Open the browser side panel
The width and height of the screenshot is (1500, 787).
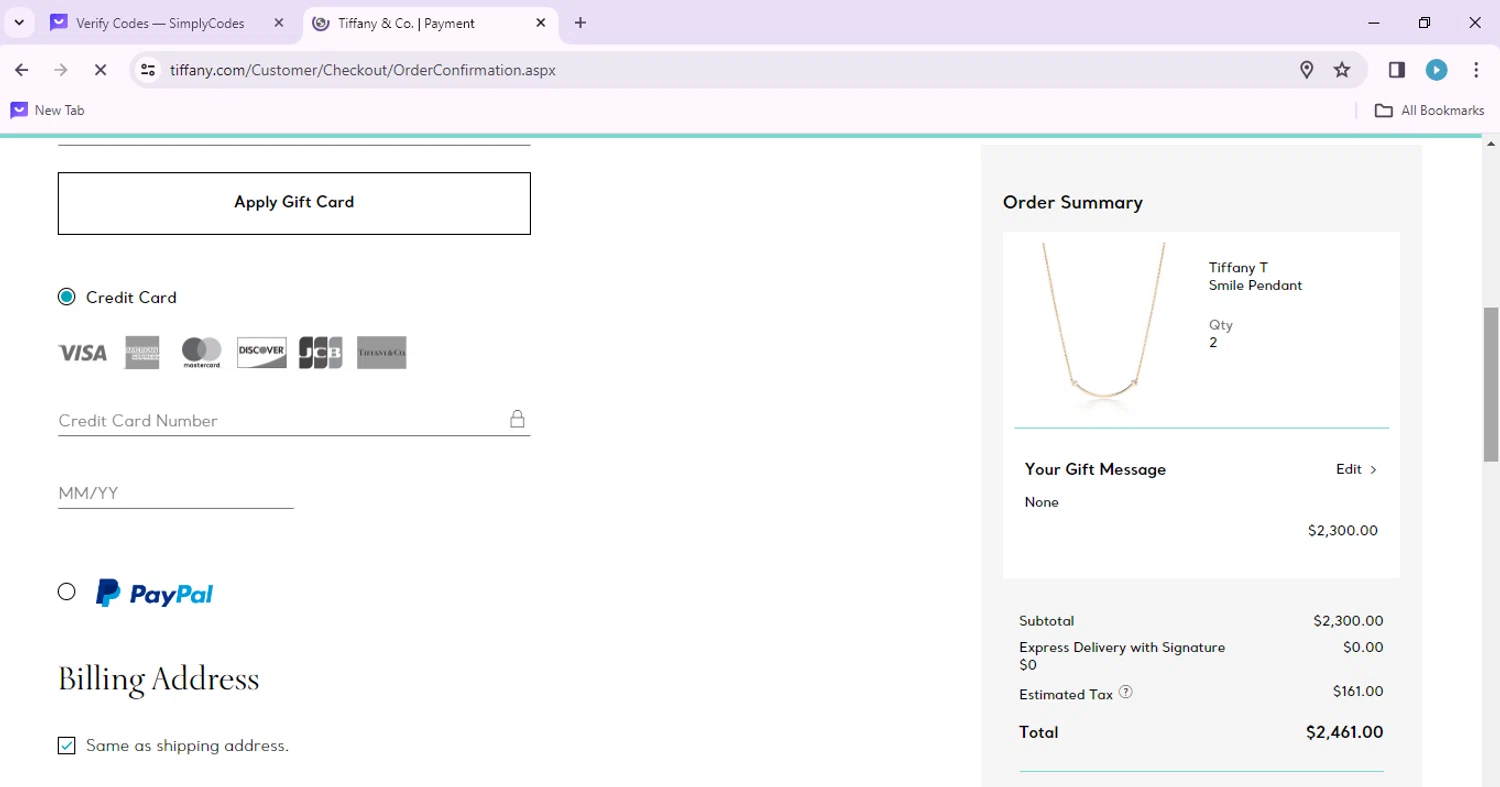point(1397,70)
